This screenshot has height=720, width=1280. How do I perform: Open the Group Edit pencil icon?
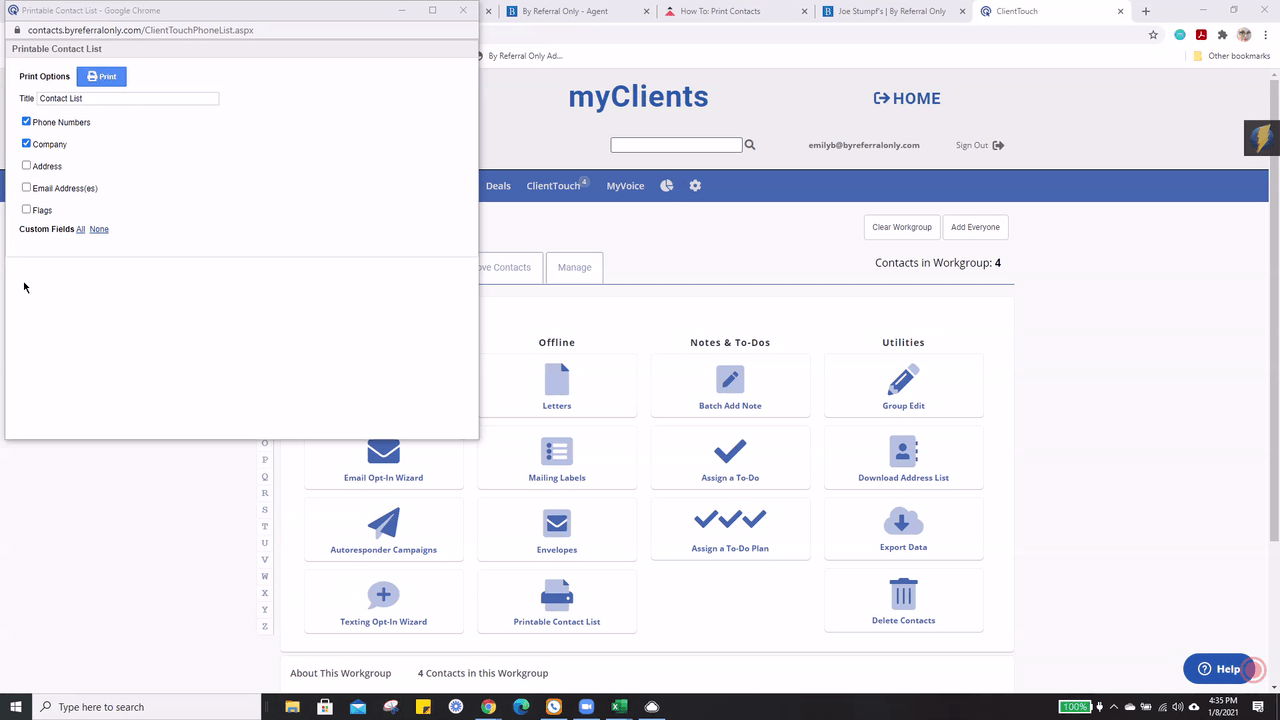[903, 380]
